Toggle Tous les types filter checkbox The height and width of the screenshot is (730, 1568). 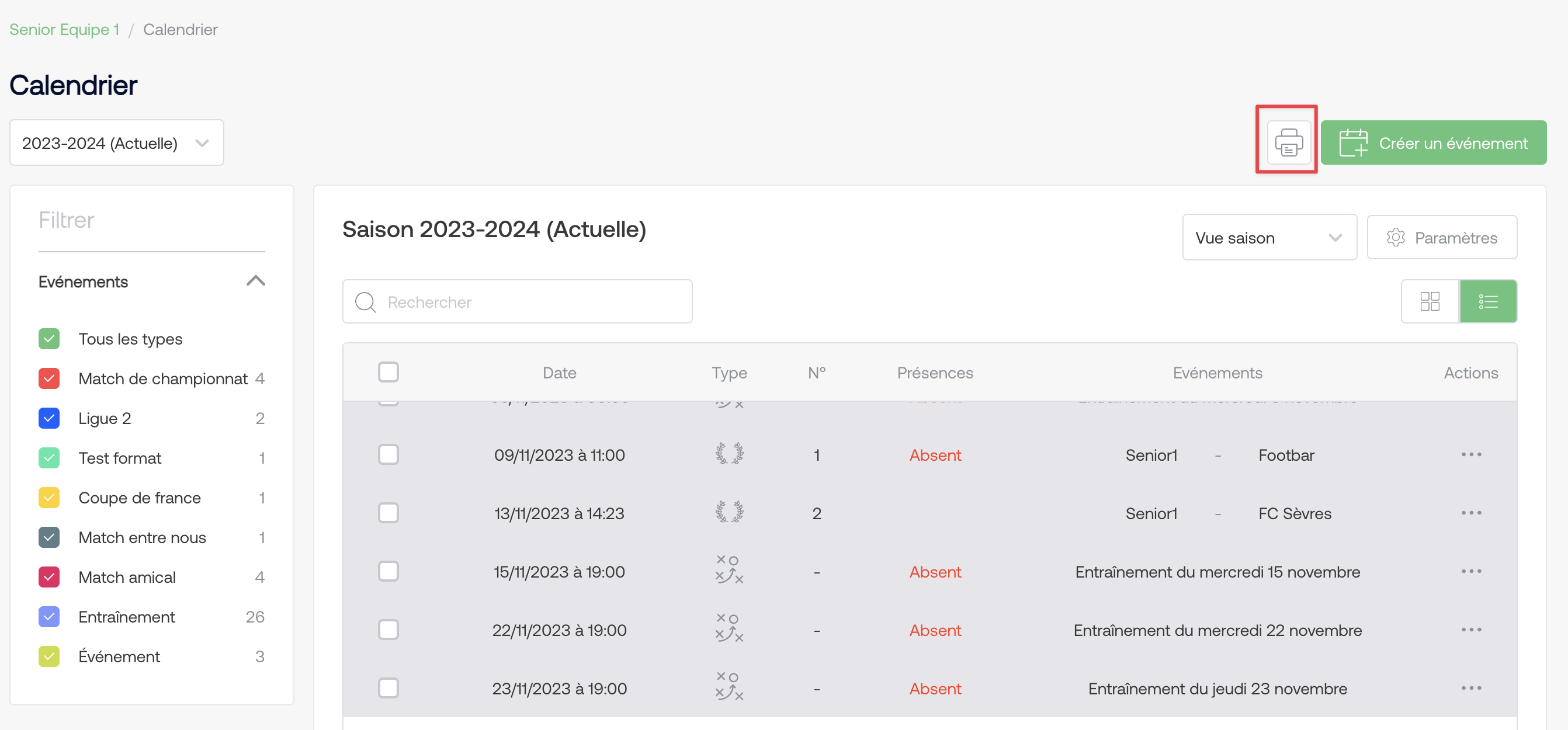48,339
